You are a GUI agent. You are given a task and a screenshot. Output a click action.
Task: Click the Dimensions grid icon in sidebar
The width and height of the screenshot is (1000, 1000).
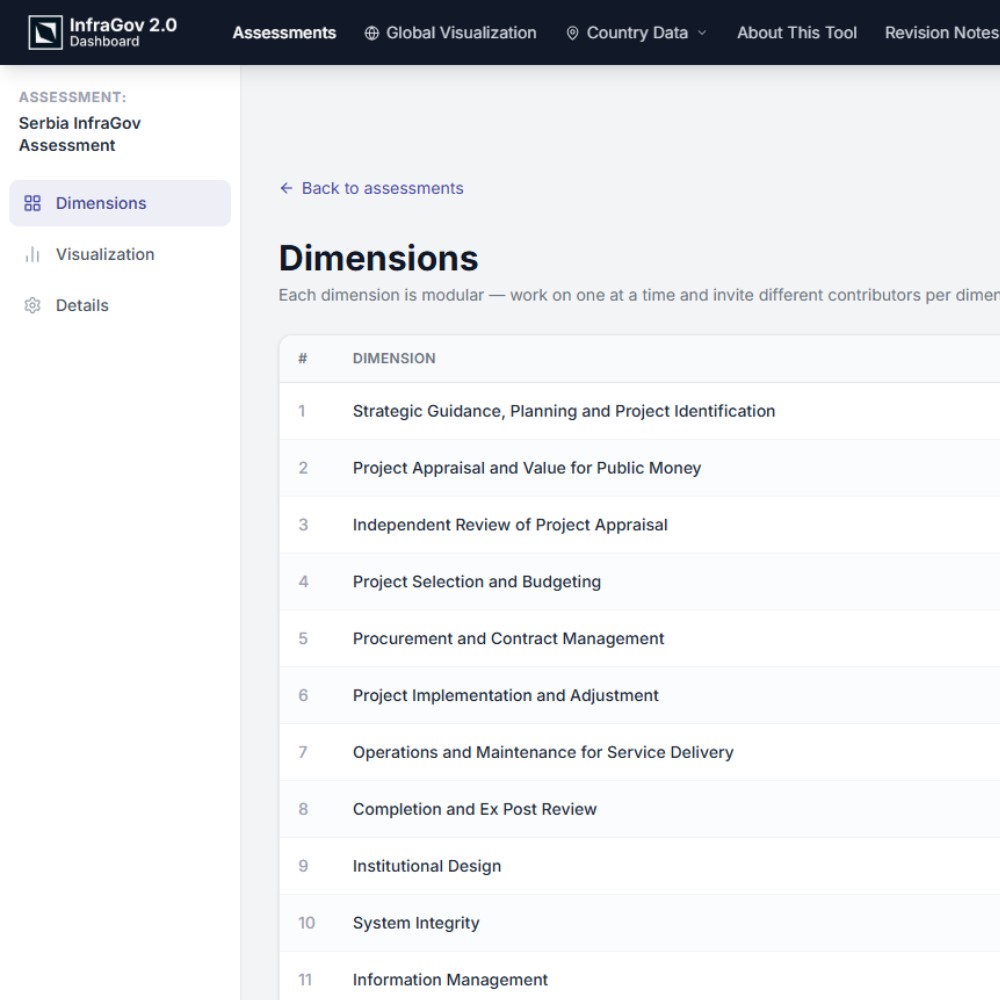[x=33, y=203]
